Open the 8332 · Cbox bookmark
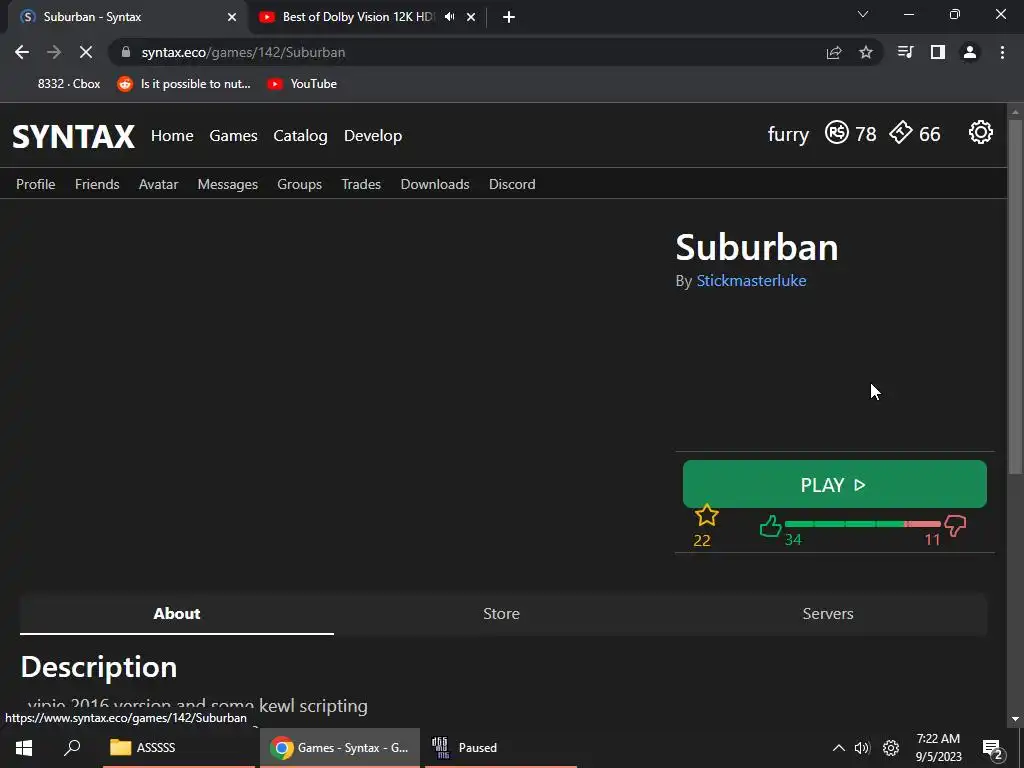 [69, 84]
